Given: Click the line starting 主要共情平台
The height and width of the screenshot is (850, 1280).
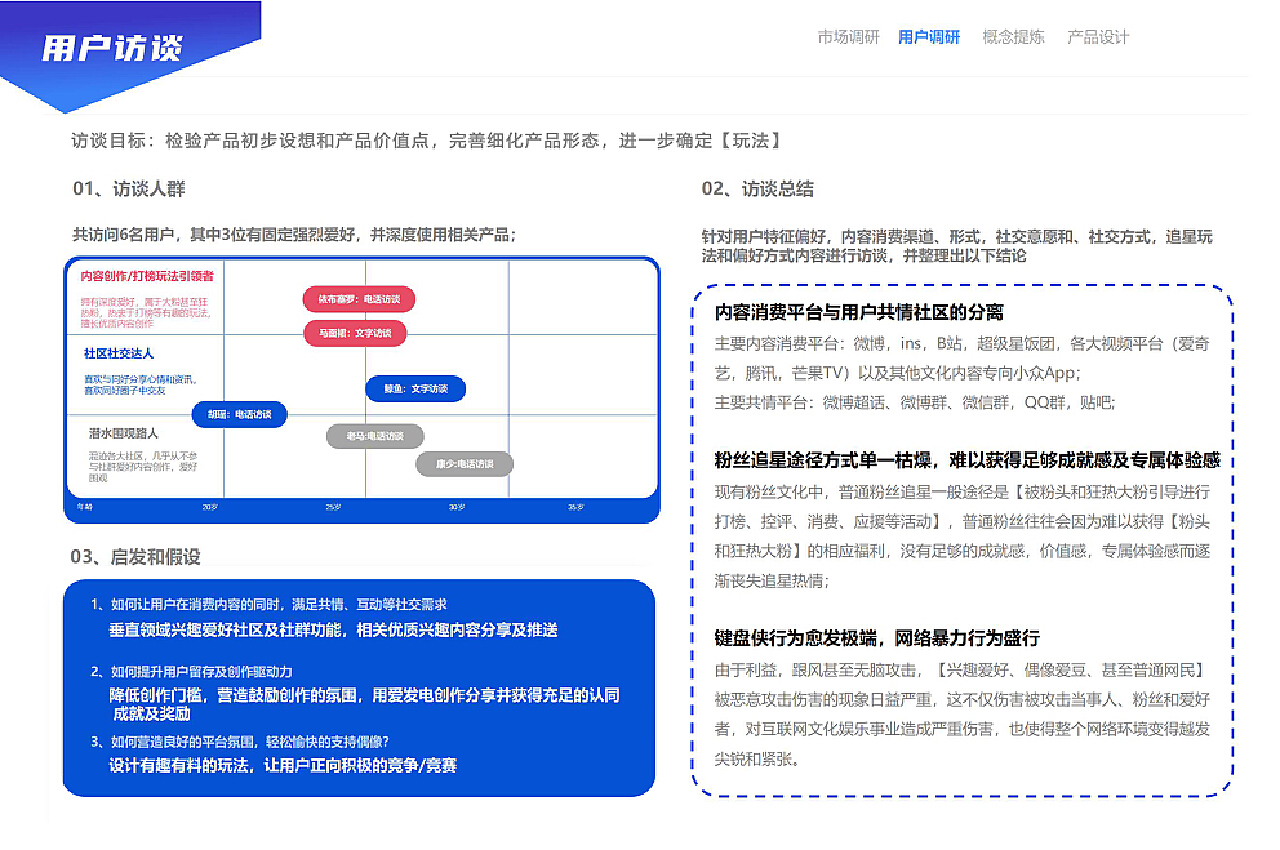Looking at the screenshot, I should [914, 402].
